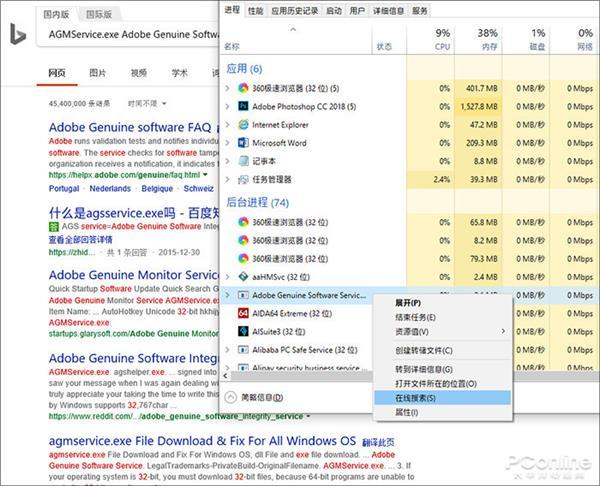Expand the 360极速浏览器 (5) app group
600x486 pixels.
[x=228, y=88]
